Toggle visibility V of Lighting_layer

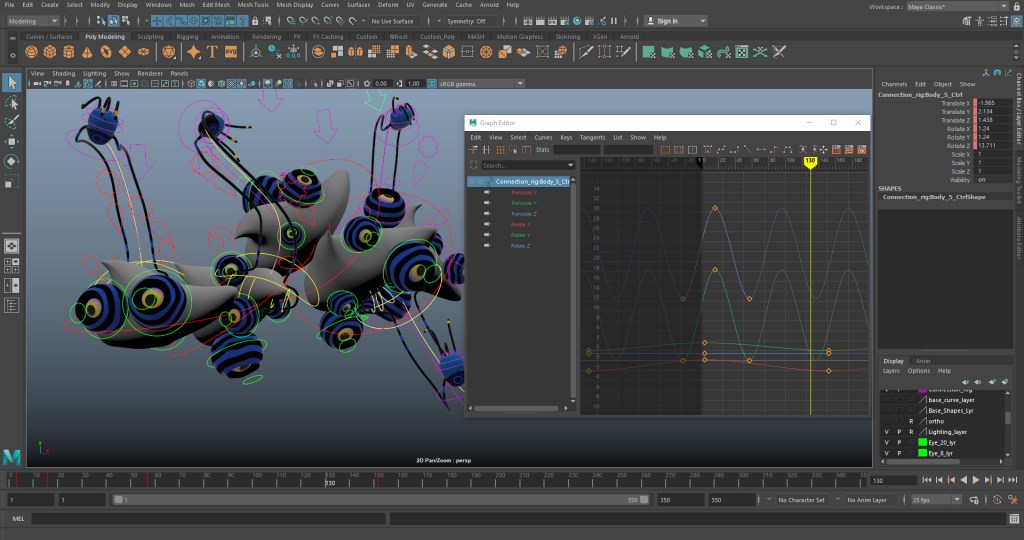(x=887, y=432)
